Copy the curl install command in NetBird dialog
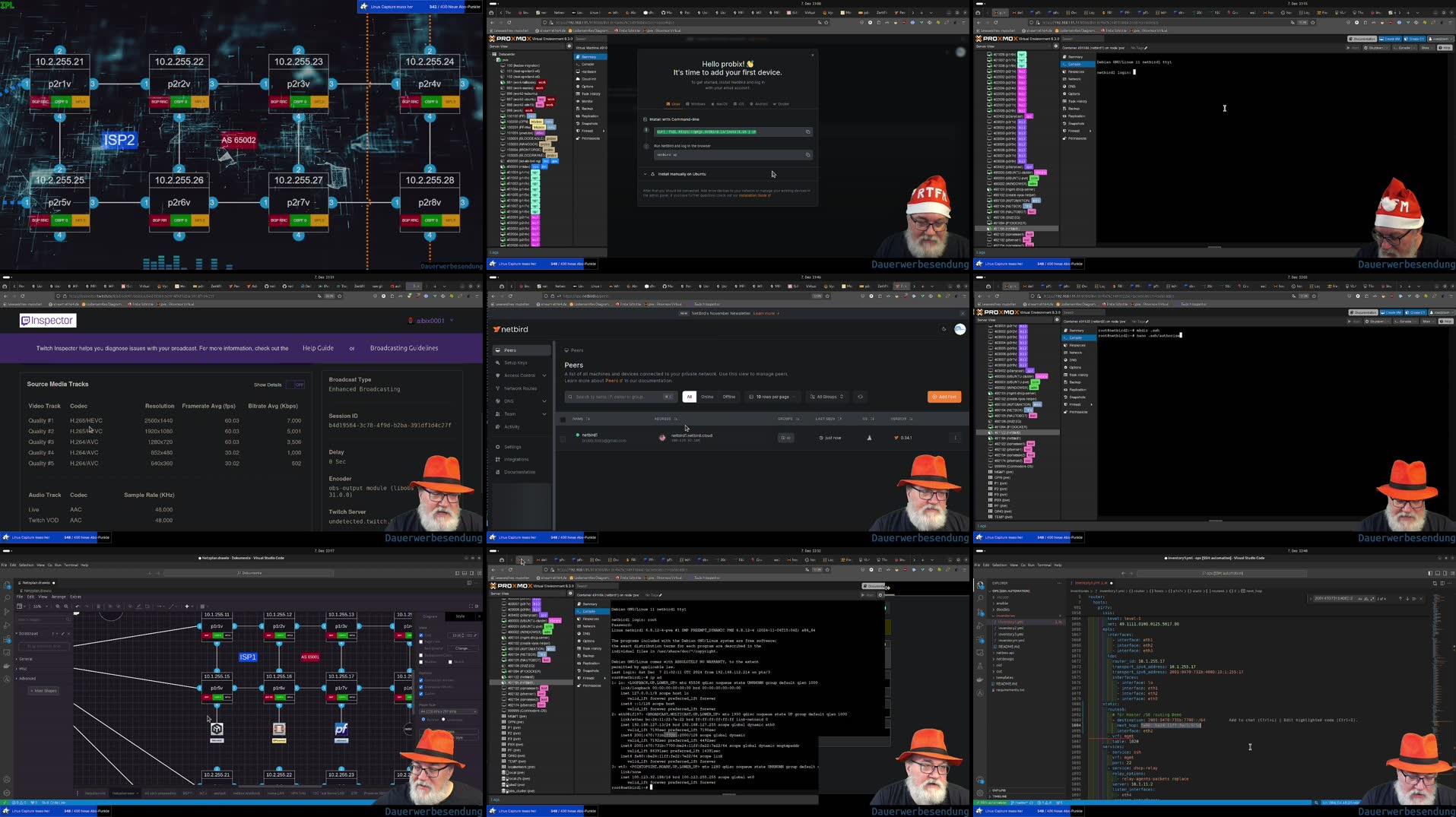This screenshot has width=1456, height=817. (x=807, y=131)
